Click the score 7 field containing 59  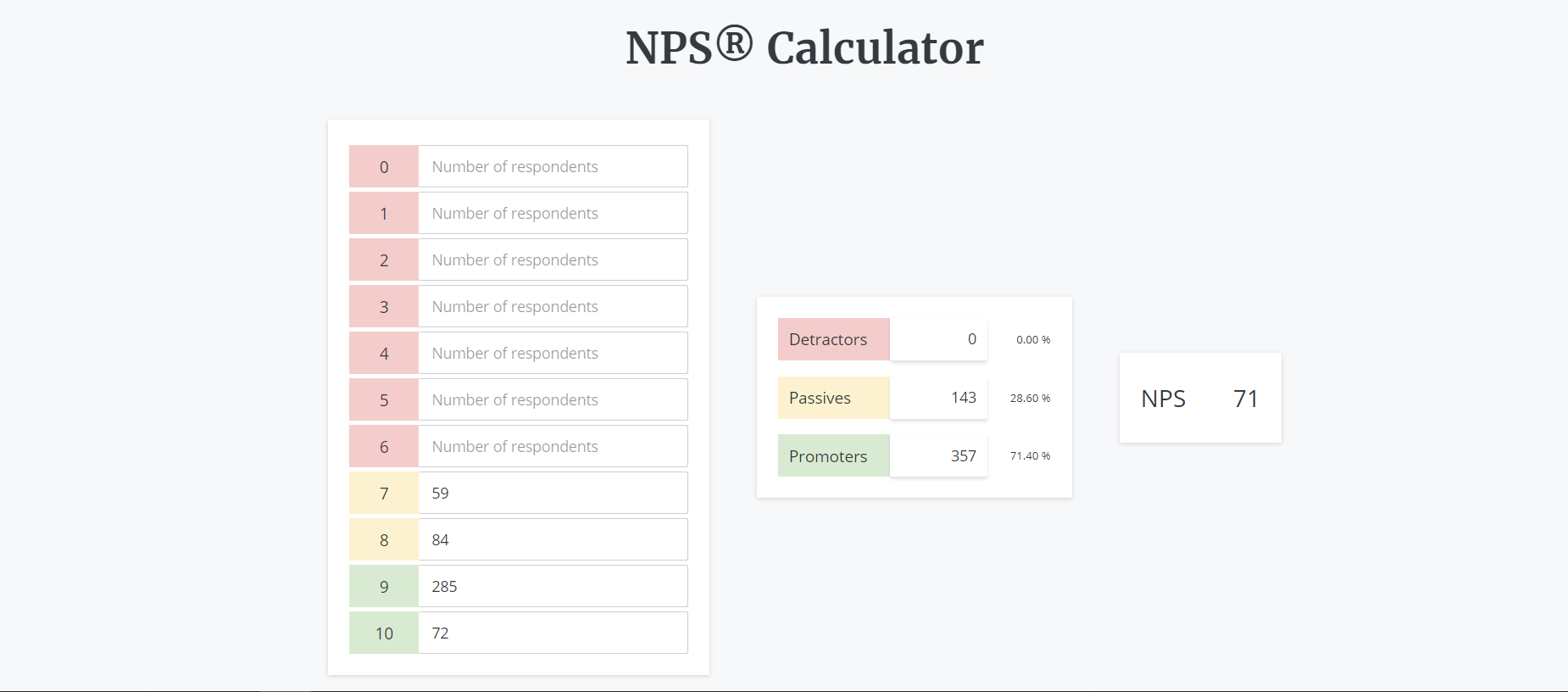pyautogui.click(x=553, y=493)
